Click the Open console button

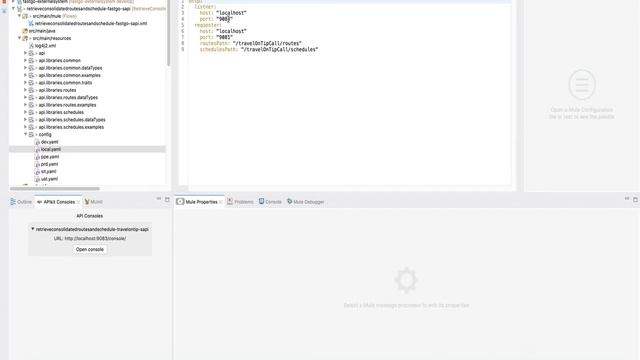[x=90, y=249]
